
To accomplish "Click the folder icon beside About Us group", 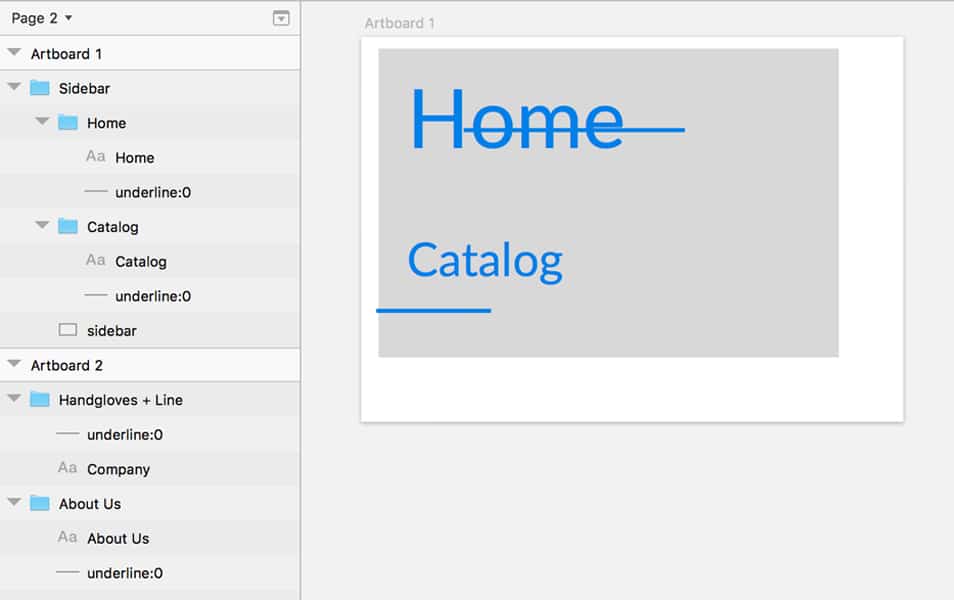I will click(x=39, y=503).
